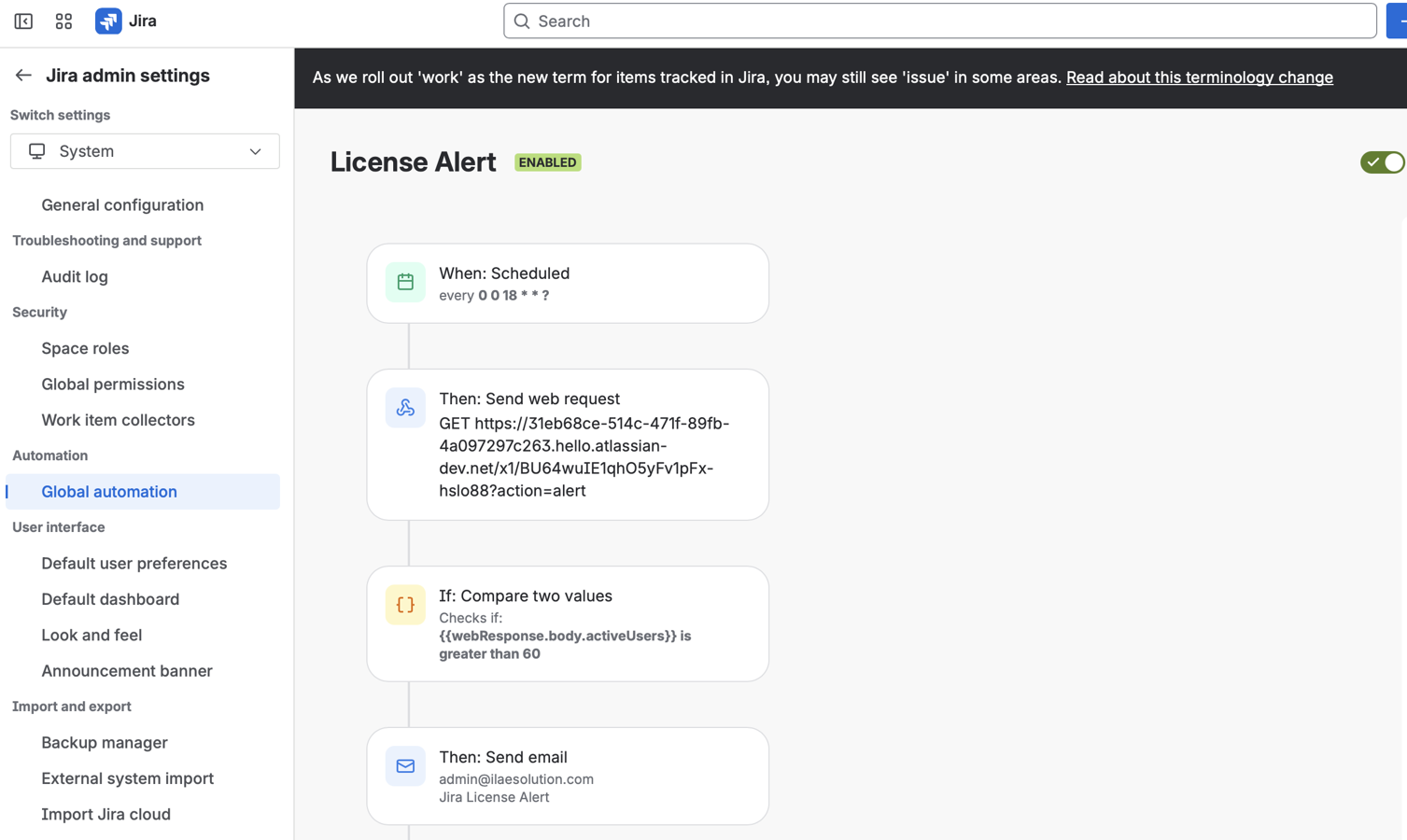Click the Send email envelope icon
Viewport: 1407px width, 840px height.
[405, 766]
